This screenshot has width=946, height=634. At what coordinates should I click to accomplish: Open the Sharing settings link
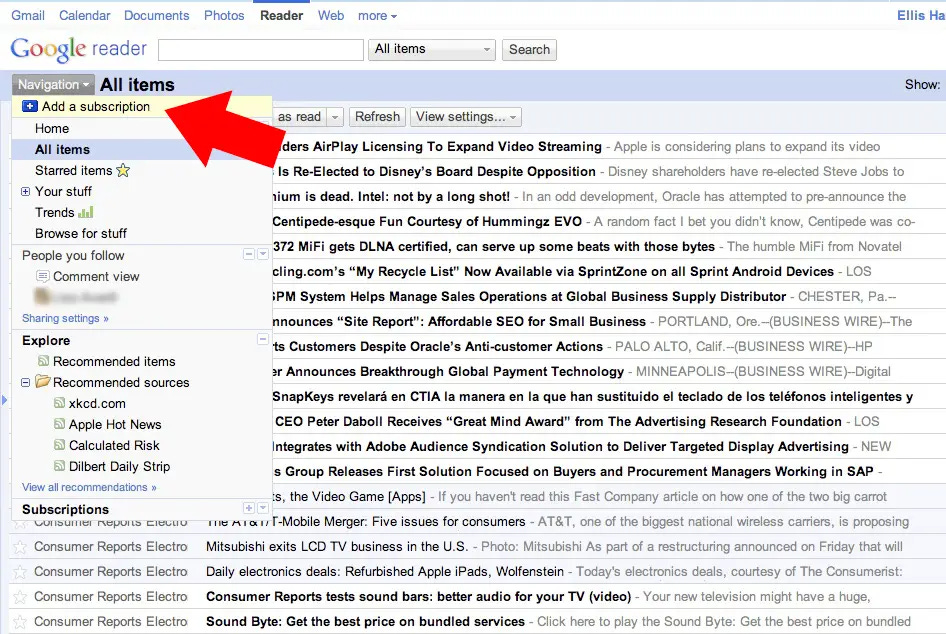(x=65, y=318)
